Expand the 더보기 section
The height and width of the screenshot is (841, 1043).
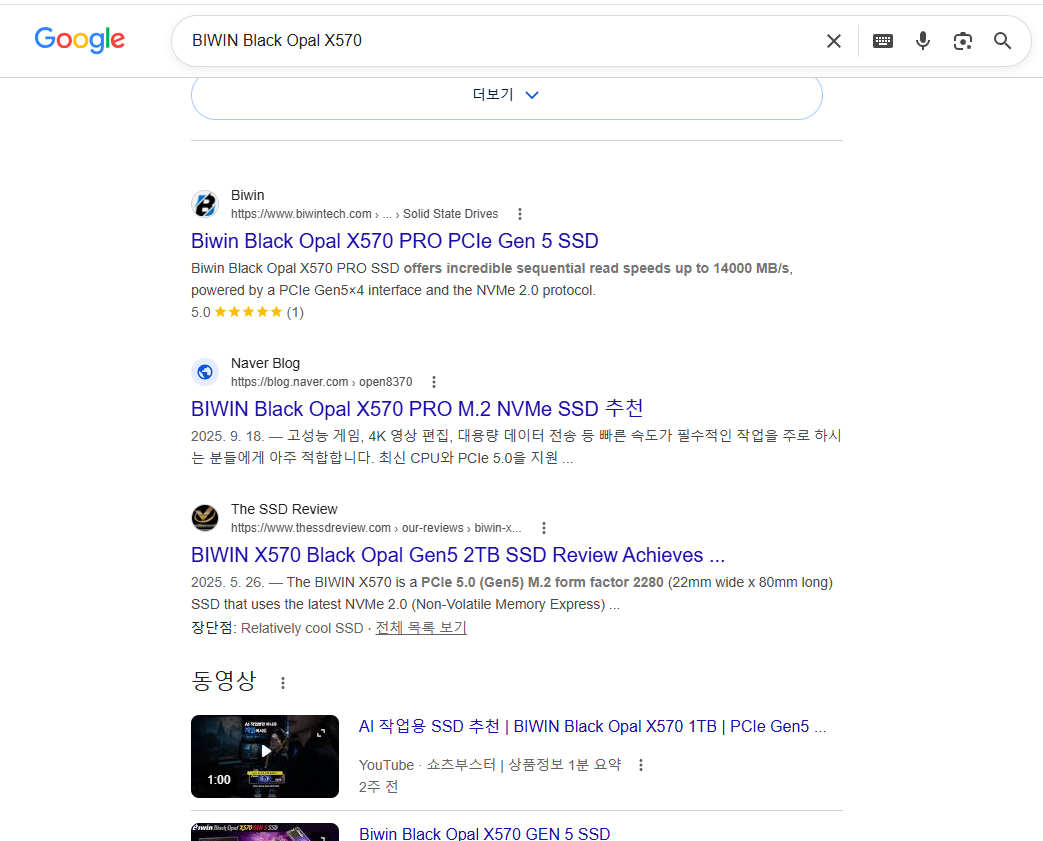pos(507,96)
